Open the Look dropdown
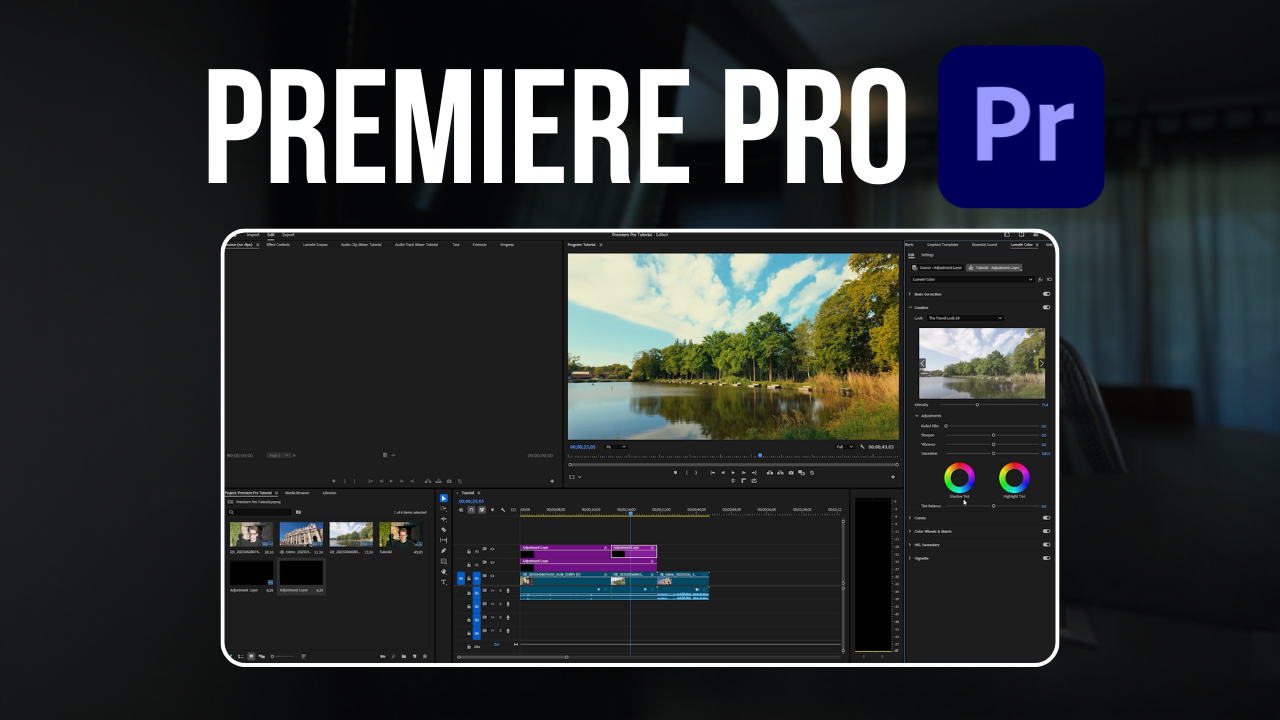The height and width of the screenshot is (720, 1280). point(965,318)
